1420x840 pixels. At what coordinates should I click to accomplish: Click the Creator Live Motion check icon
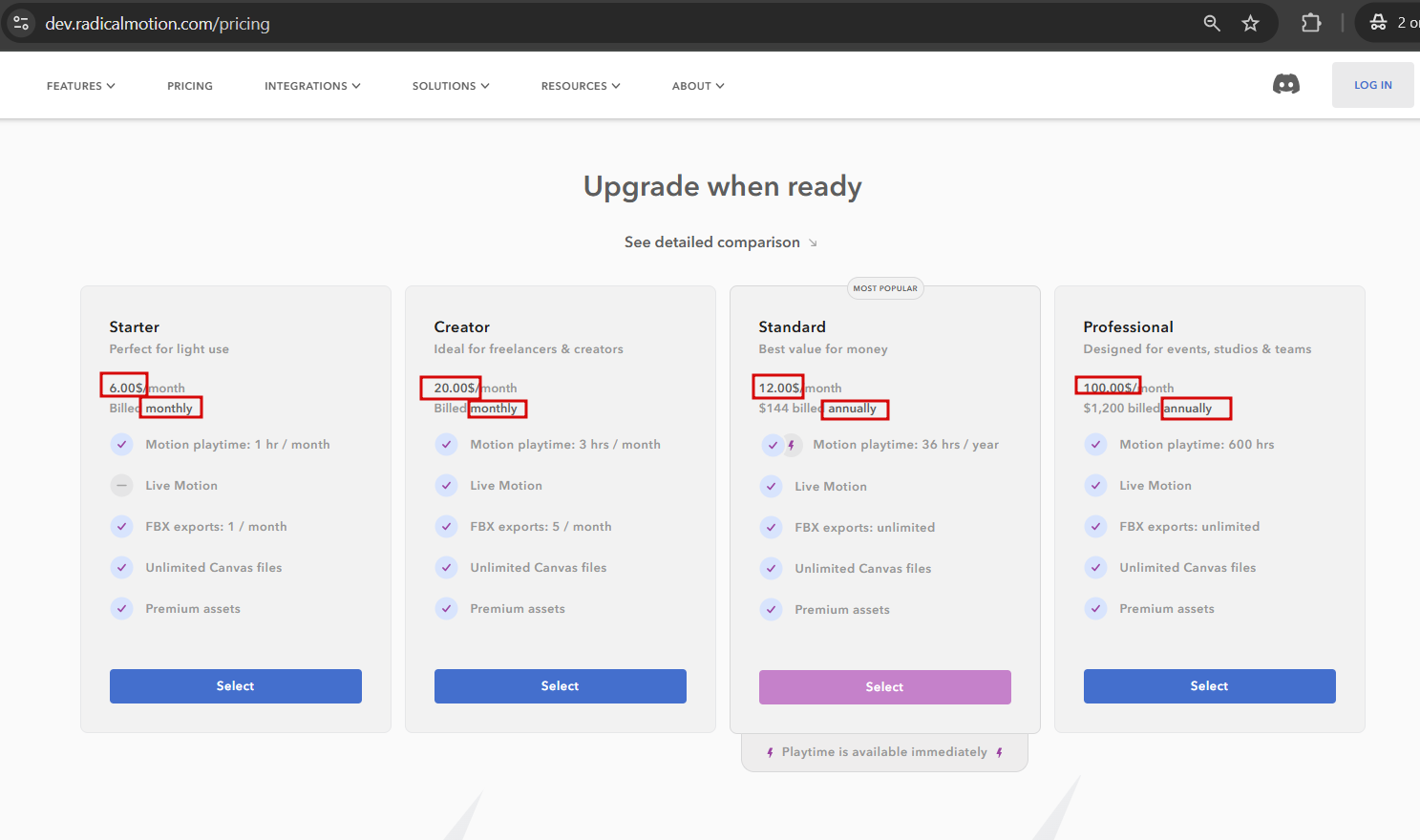(x=446, y=486)
